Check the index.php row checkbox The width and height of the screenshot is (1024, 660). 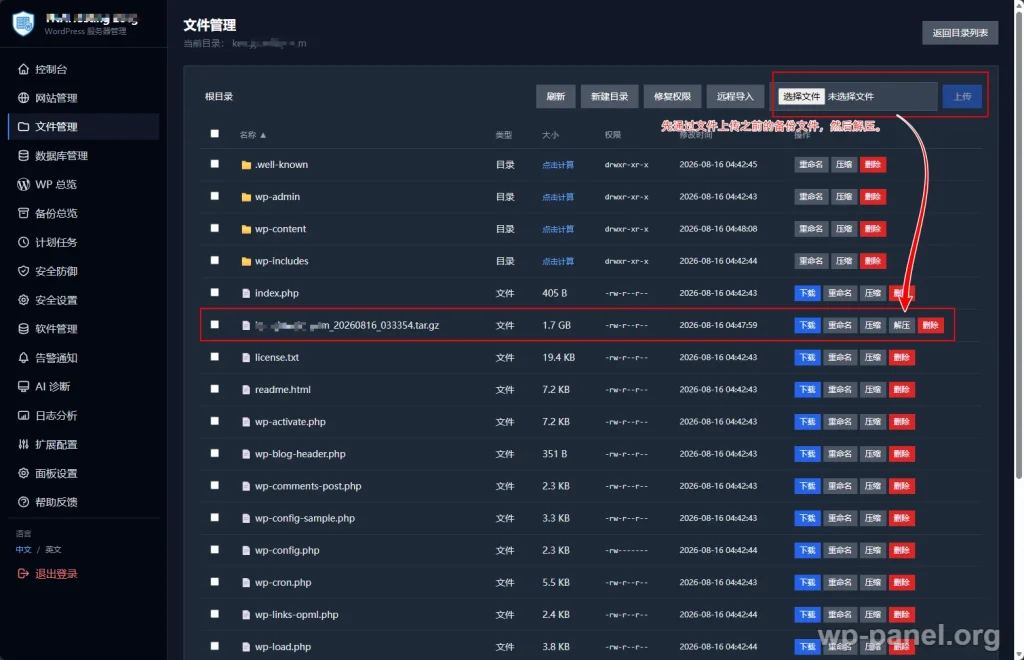click(x=215, y=292)
